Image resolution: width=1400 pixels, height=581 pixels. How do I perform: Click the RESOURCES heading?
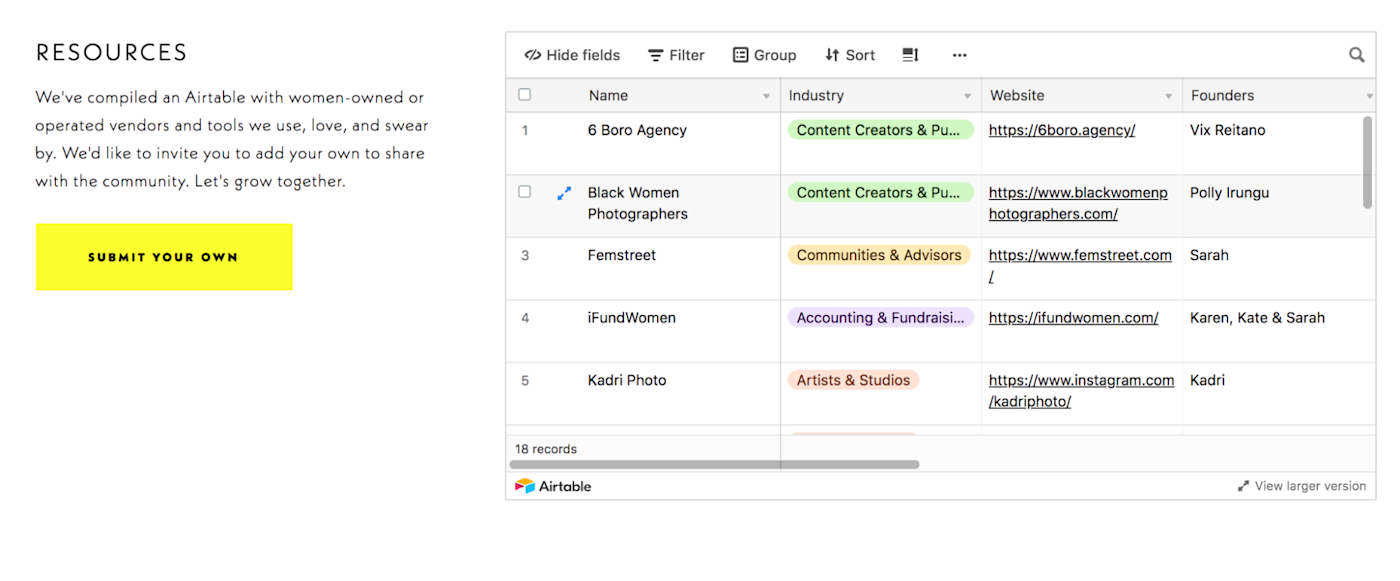coord(112,53)
